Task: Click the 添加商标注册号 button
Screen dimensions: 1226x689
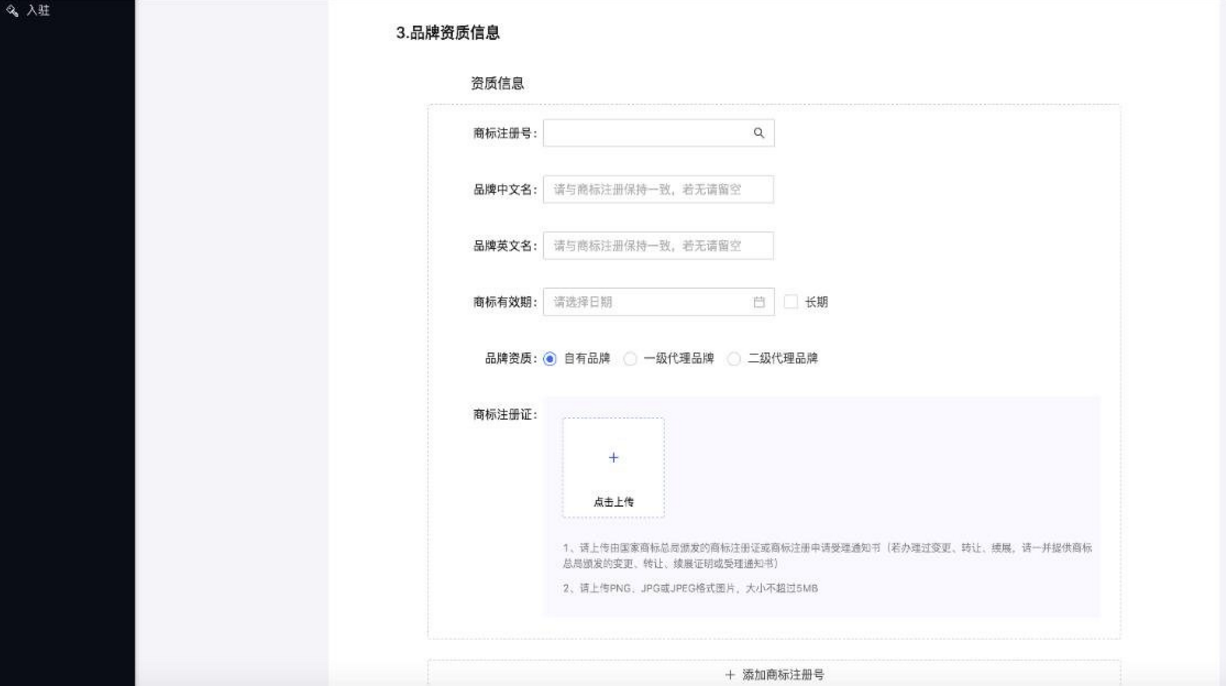Action: 773,674
